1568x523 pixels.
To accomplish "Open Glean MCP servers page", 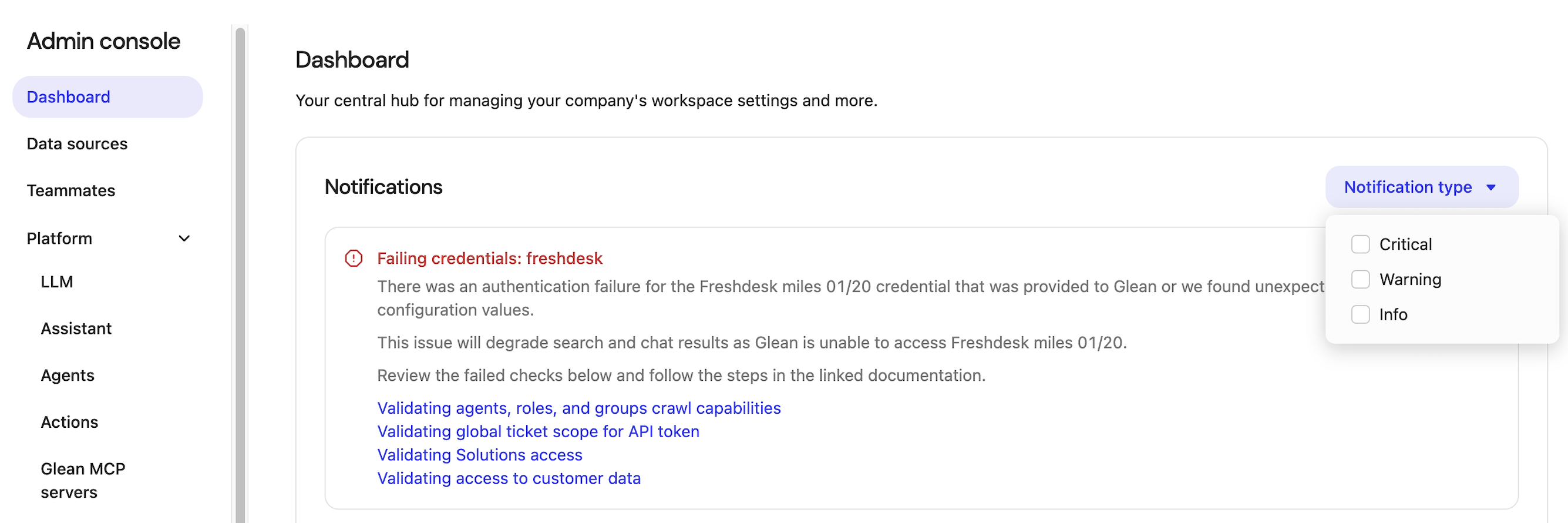I will tap(83, 480).
